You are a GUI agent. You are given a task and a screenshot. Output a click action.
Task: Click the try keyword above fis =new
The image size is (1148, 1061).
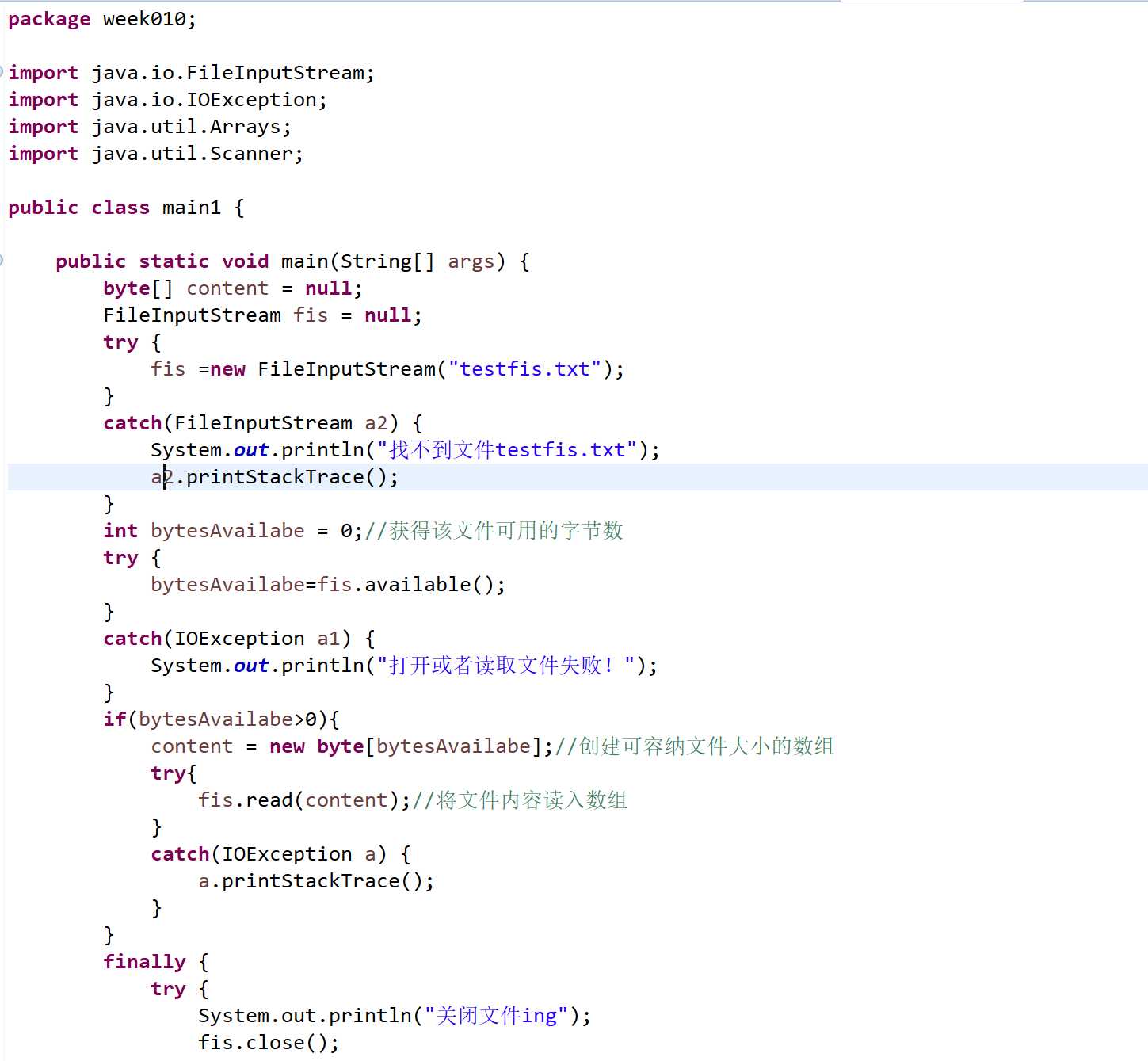(x=120, y=342)
